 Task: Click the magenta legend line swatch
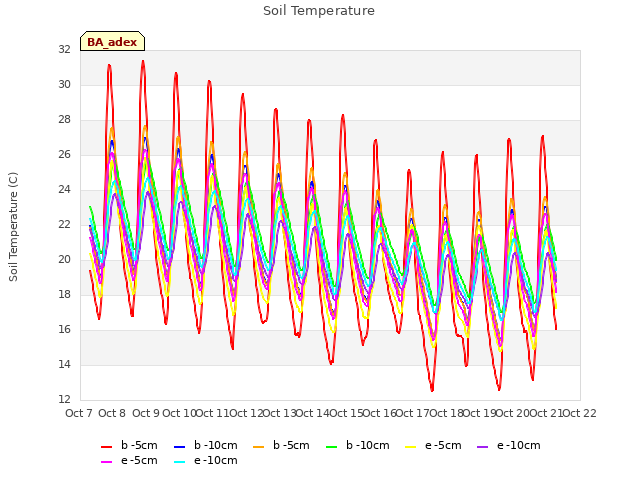pos(107,462)
